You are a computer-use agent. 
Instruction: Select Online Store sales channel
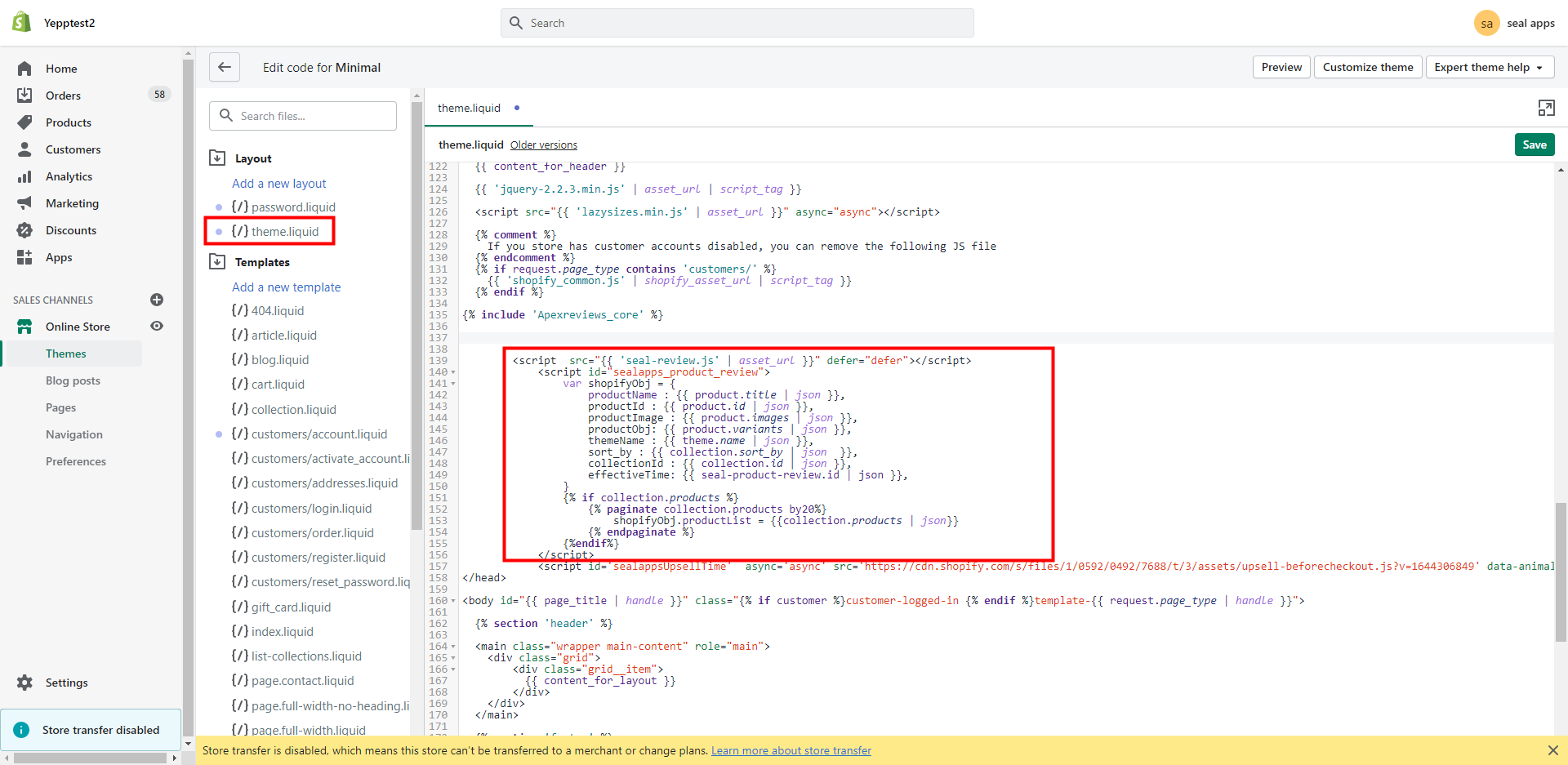point(78,327)
